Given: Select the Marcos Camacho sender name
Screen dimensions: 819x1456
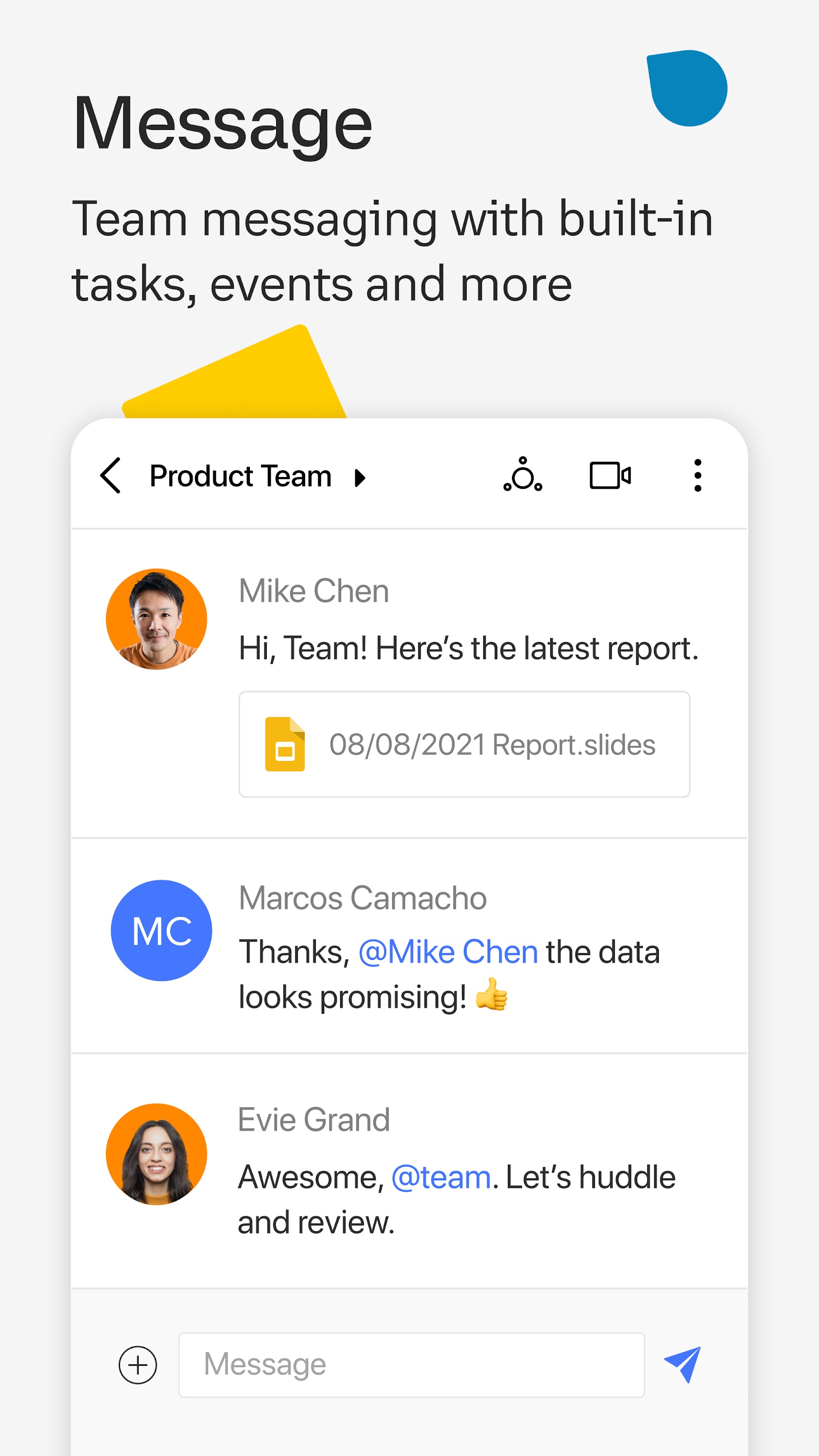Looking at the screenshot, I should point(362,898).
